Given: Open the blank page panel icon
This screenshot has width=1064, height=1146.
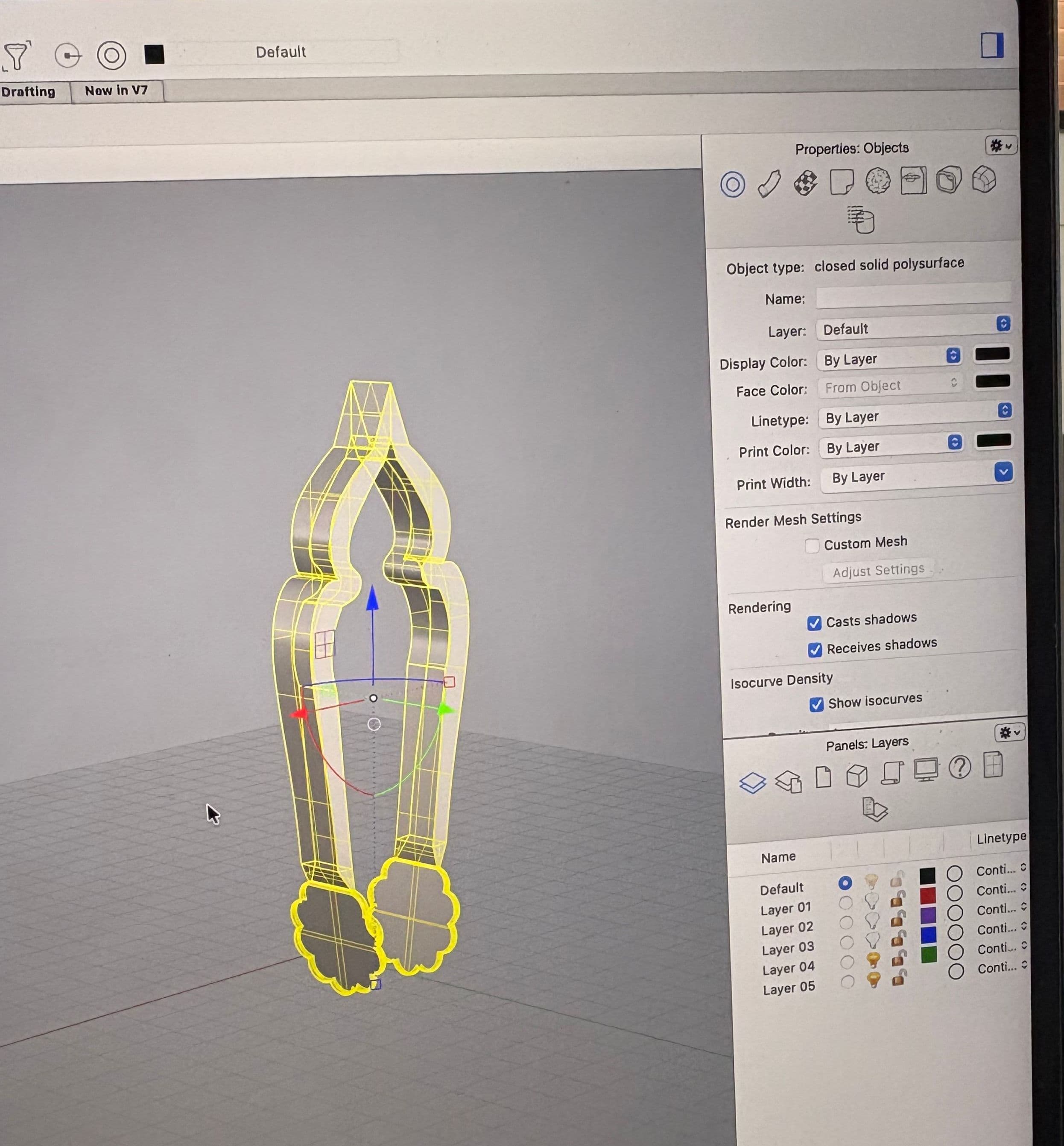Looking at the screenshot, I should [824, 777].
